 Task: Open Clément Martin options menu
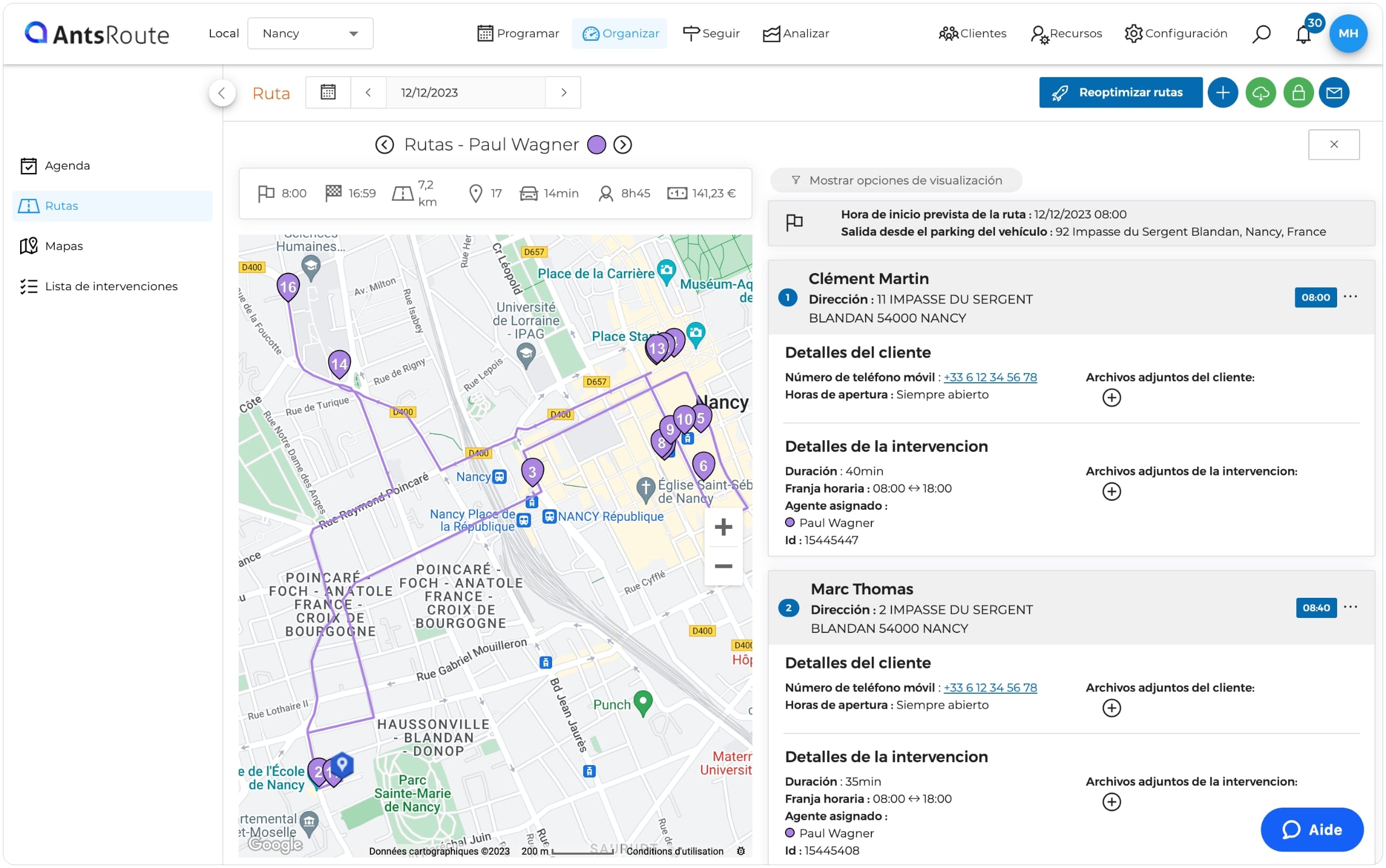pyautogui.click(x=1350, y=297)
